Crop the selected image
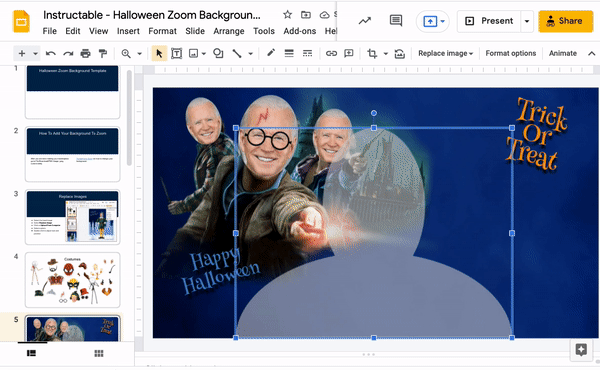The image size is (600, 370). (372, 54)
